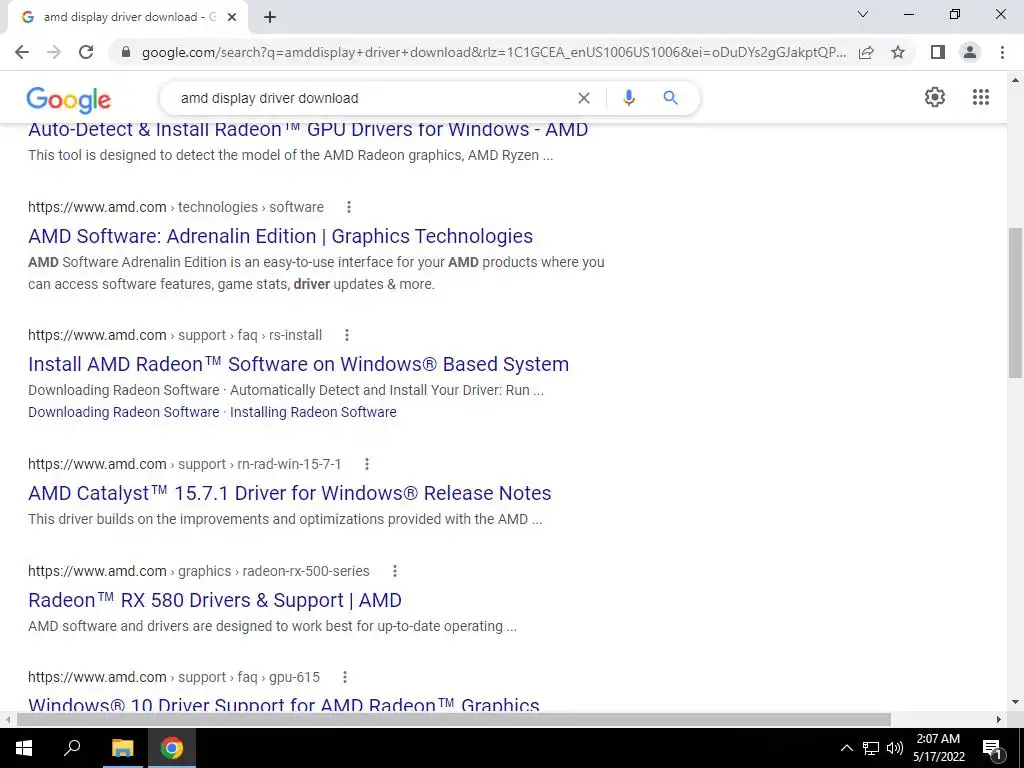
Task: Search by voice microphone icon
Action: click(628, 98)
